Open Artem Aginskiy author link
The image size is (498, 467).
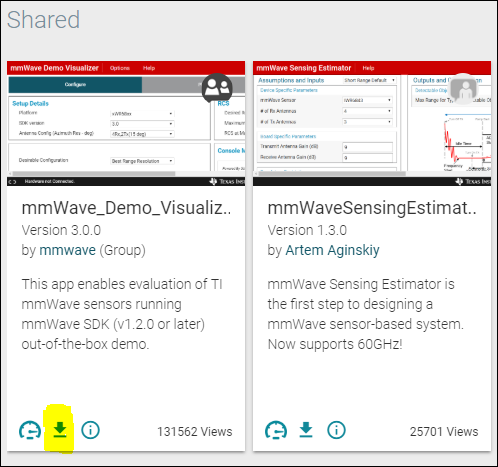[332, 250]
